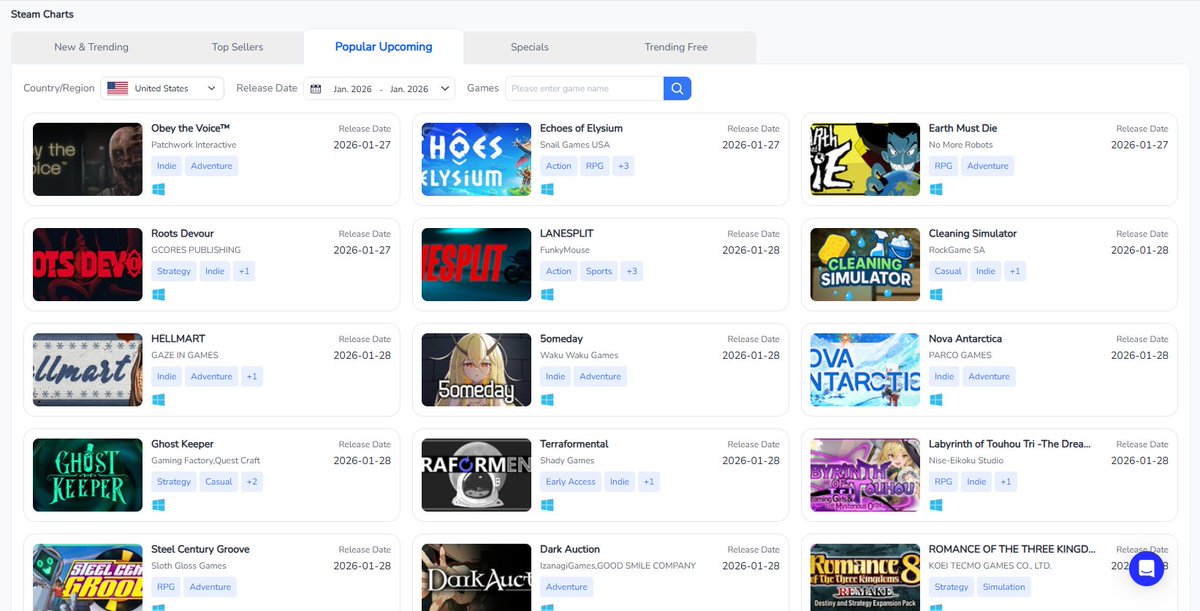This screenshot has width=1200, height=611.
Task: Click the blue search magnifier button
Action: click(x=677, y=88)
